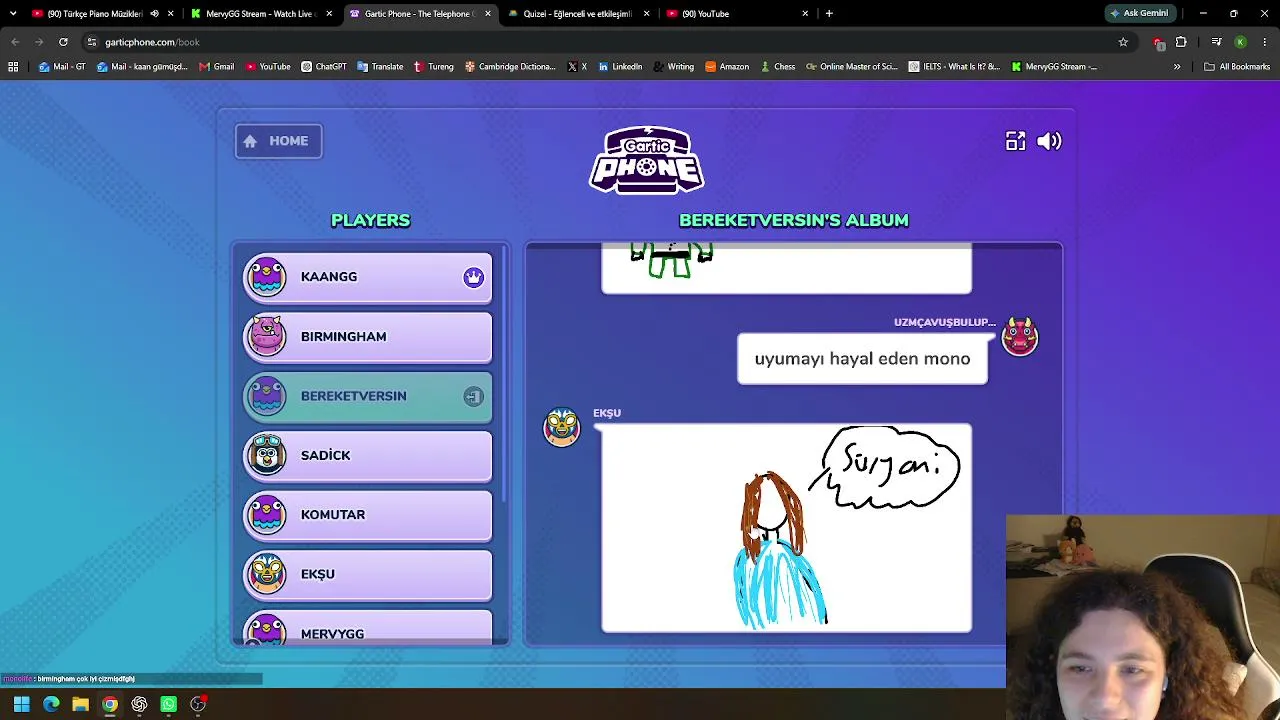The height and width of the screenshot is (720, 1280).
Task: Click BIRMINGHAM's pink avatar
Action: [267, 336]
